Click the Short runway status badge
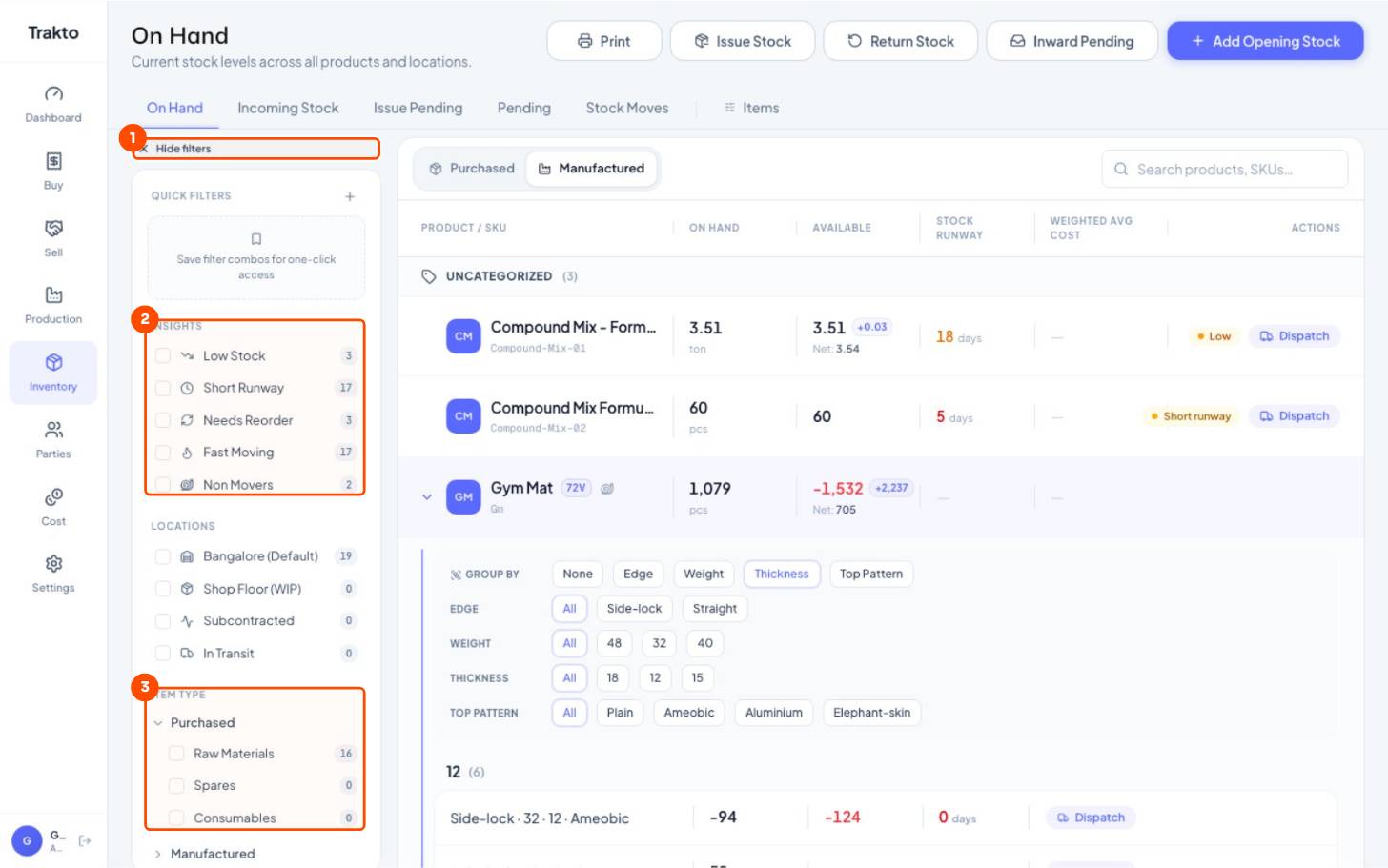 coord(1191,416)
